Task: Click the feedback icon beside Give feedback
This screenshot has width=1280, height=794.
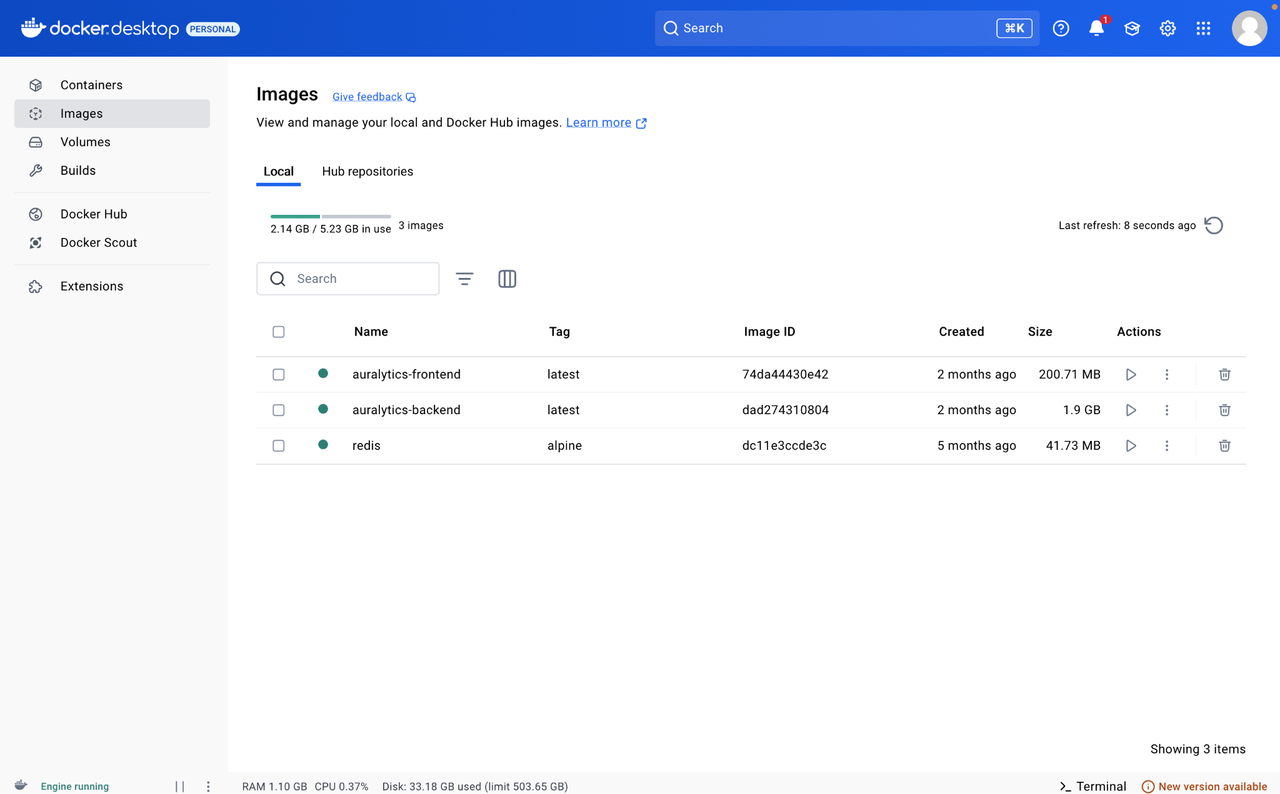Action: click(x=411, y=97)
